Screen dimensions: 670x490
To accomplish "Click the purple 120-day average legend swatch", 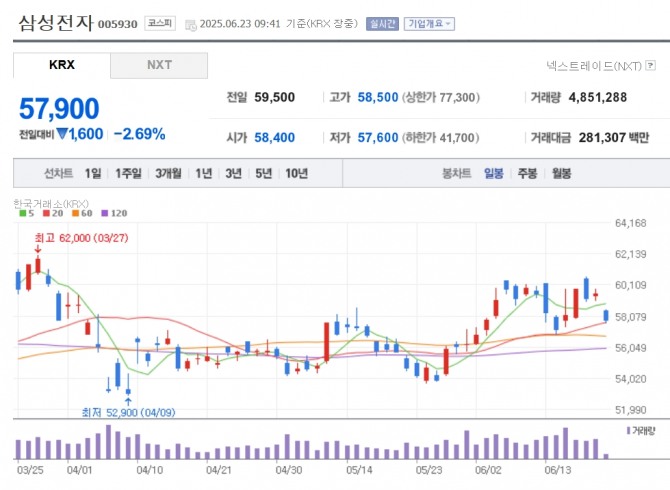I will point(105,213).
